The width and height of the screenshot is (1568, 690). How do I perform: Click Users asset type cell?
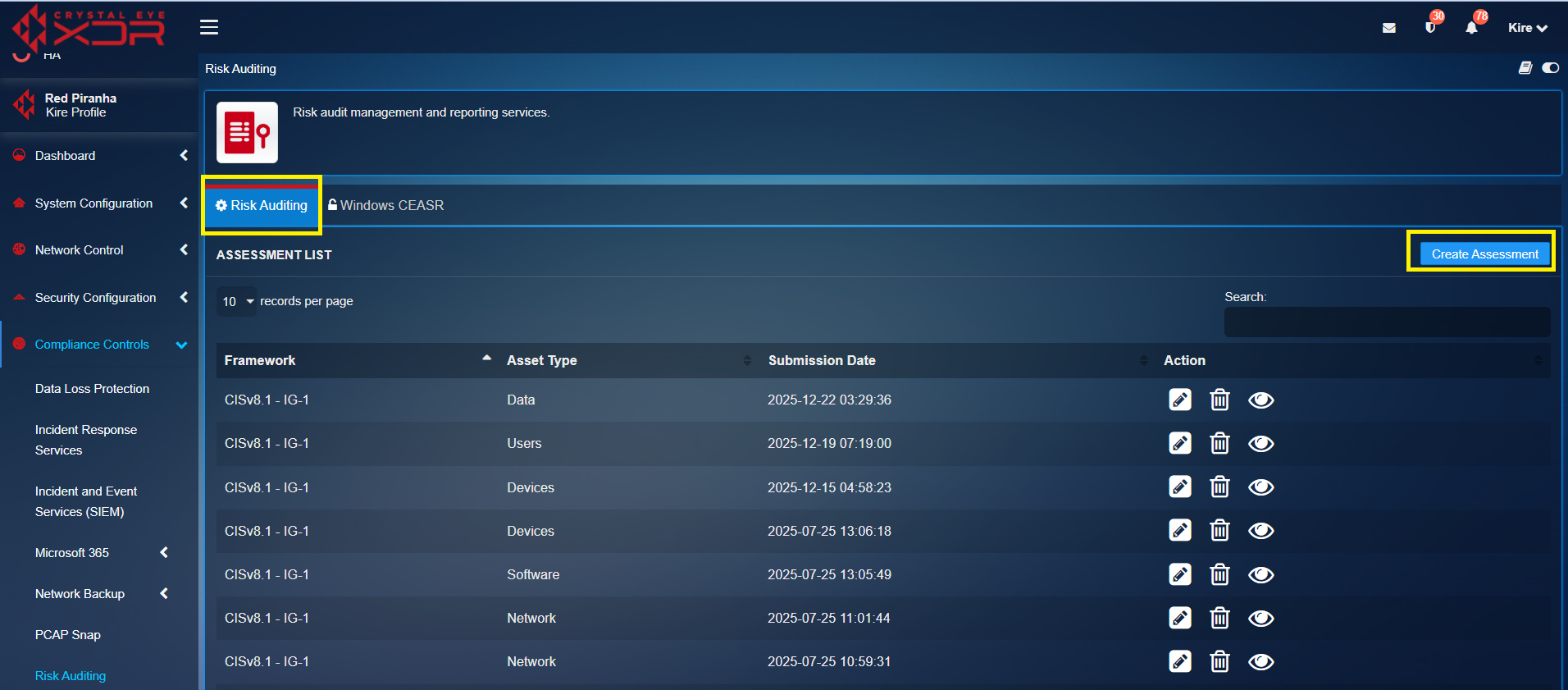(524, 444)
